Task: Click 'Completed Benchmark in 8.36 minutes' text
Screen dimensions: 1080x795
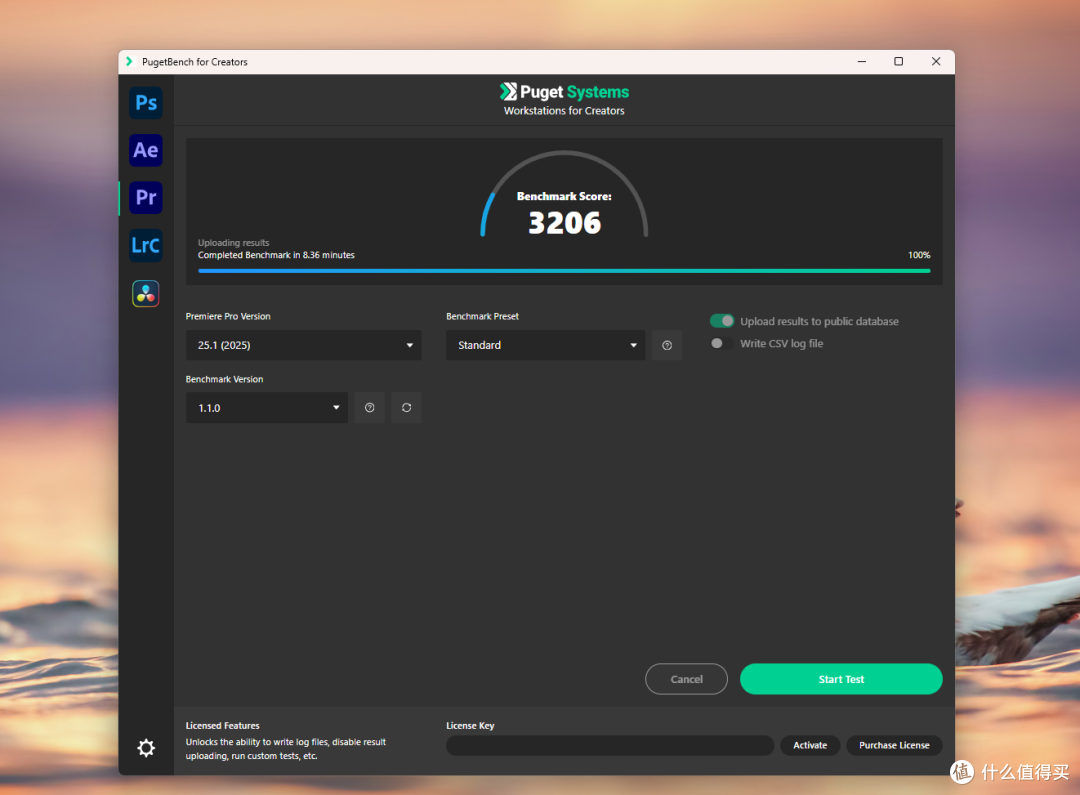Action: pyautogui.click(x=276, y=255)
